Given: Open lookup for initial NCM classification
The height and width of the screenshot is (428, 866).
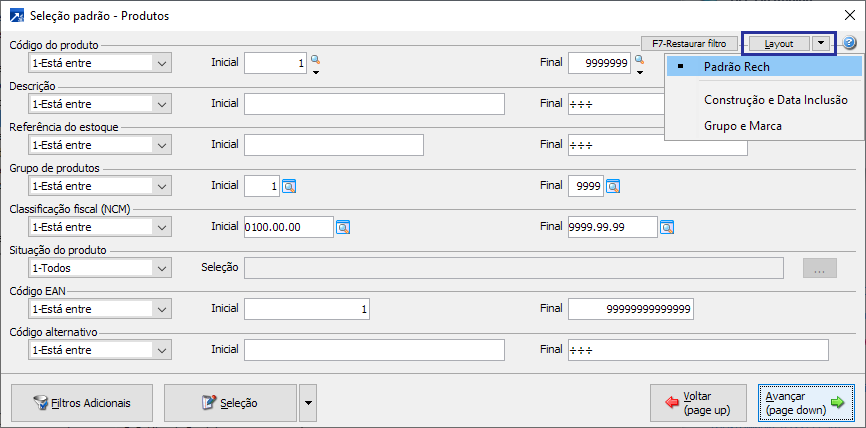Looking at the screenshot, I should 342,227.
